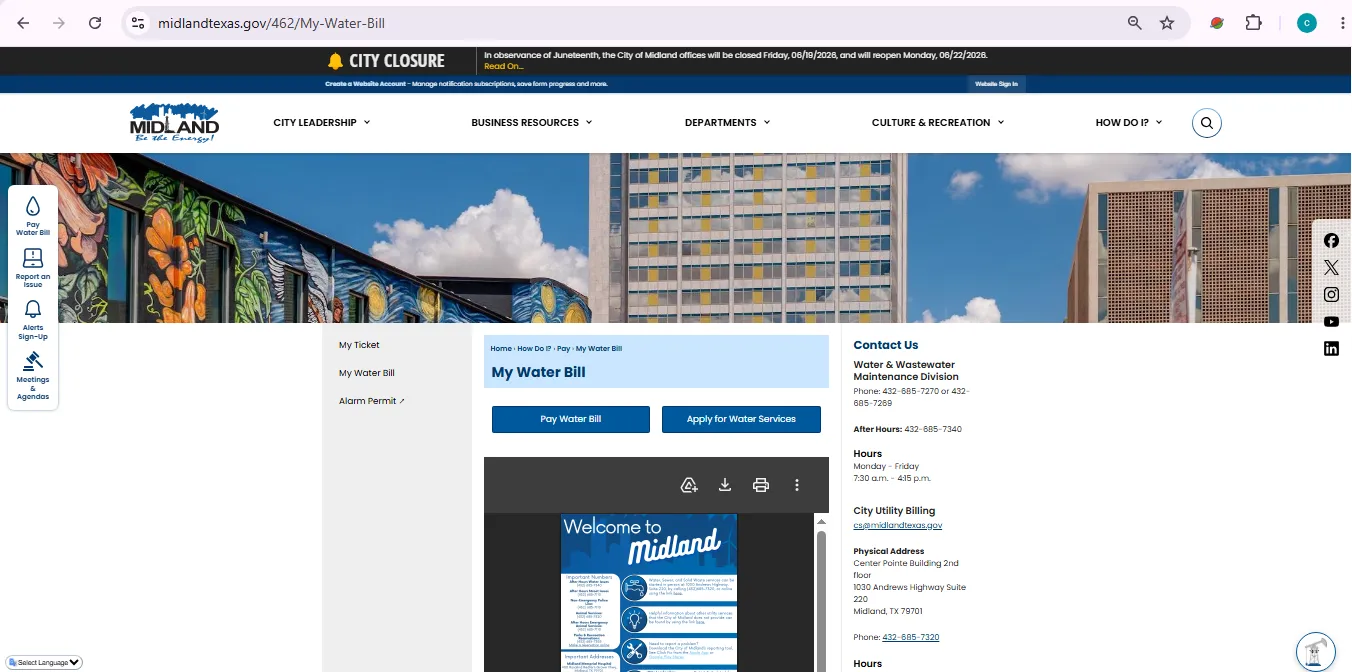Image resolution: width=1352 pixels, height=672 pixels.
Task: Click the browser address bar URL
Action: coord(271,23)
